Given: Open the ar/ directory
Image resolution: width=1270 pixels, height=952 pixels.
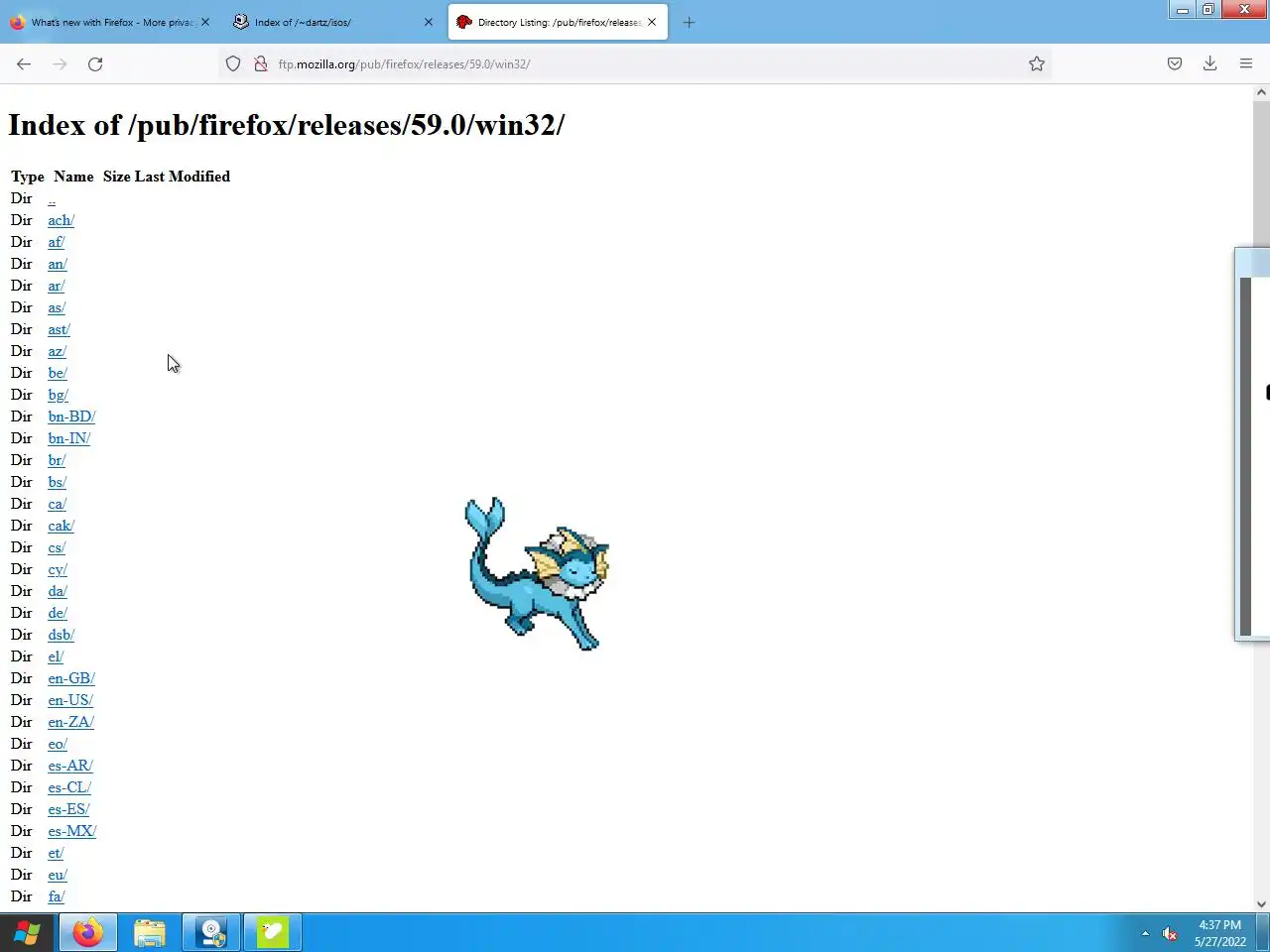Looking at the screenshot, I should pos(57,286).
